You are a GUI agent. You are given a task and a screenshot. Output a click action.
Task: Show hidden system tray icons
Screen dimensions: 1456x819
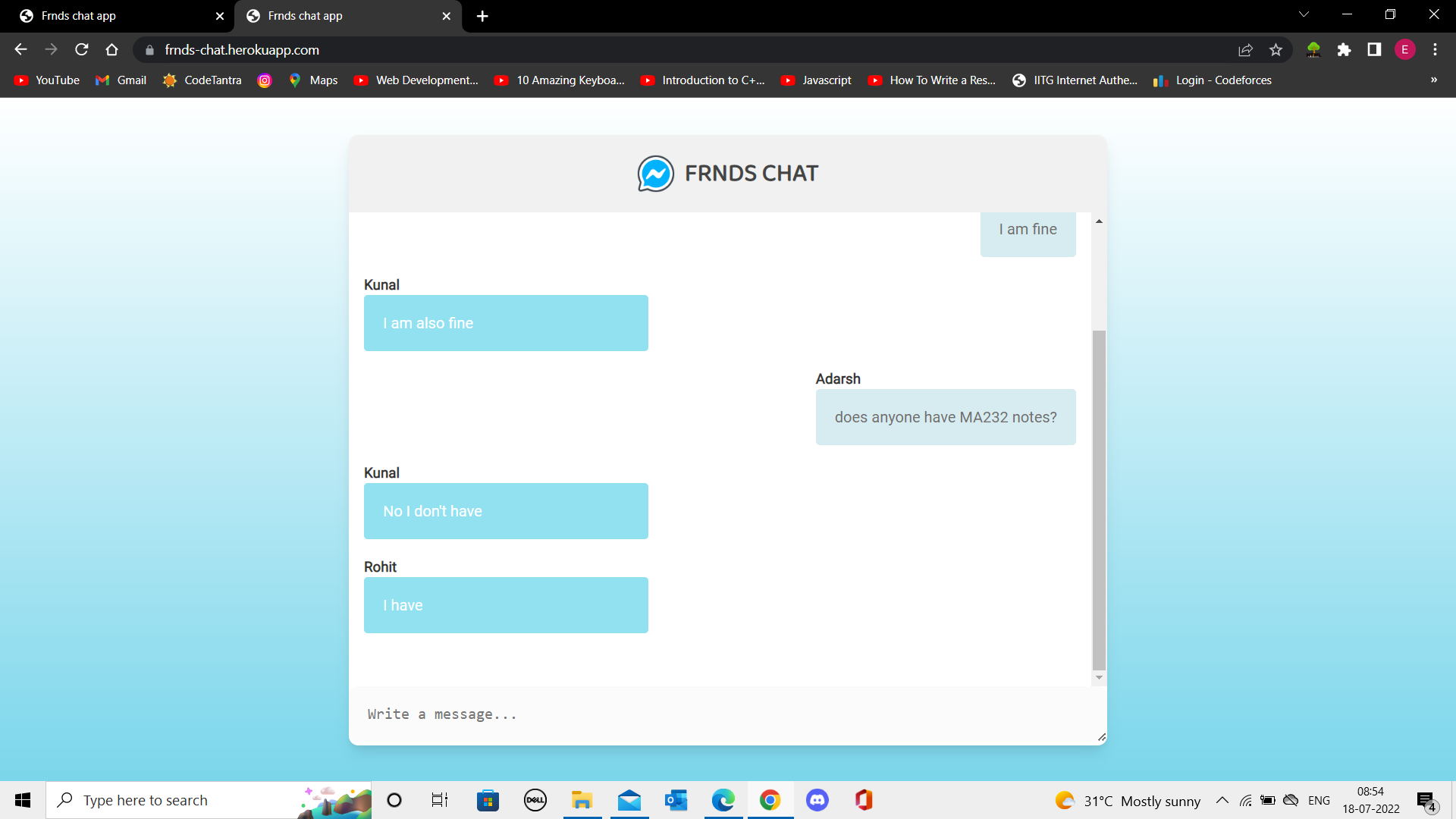(1222, 800)
